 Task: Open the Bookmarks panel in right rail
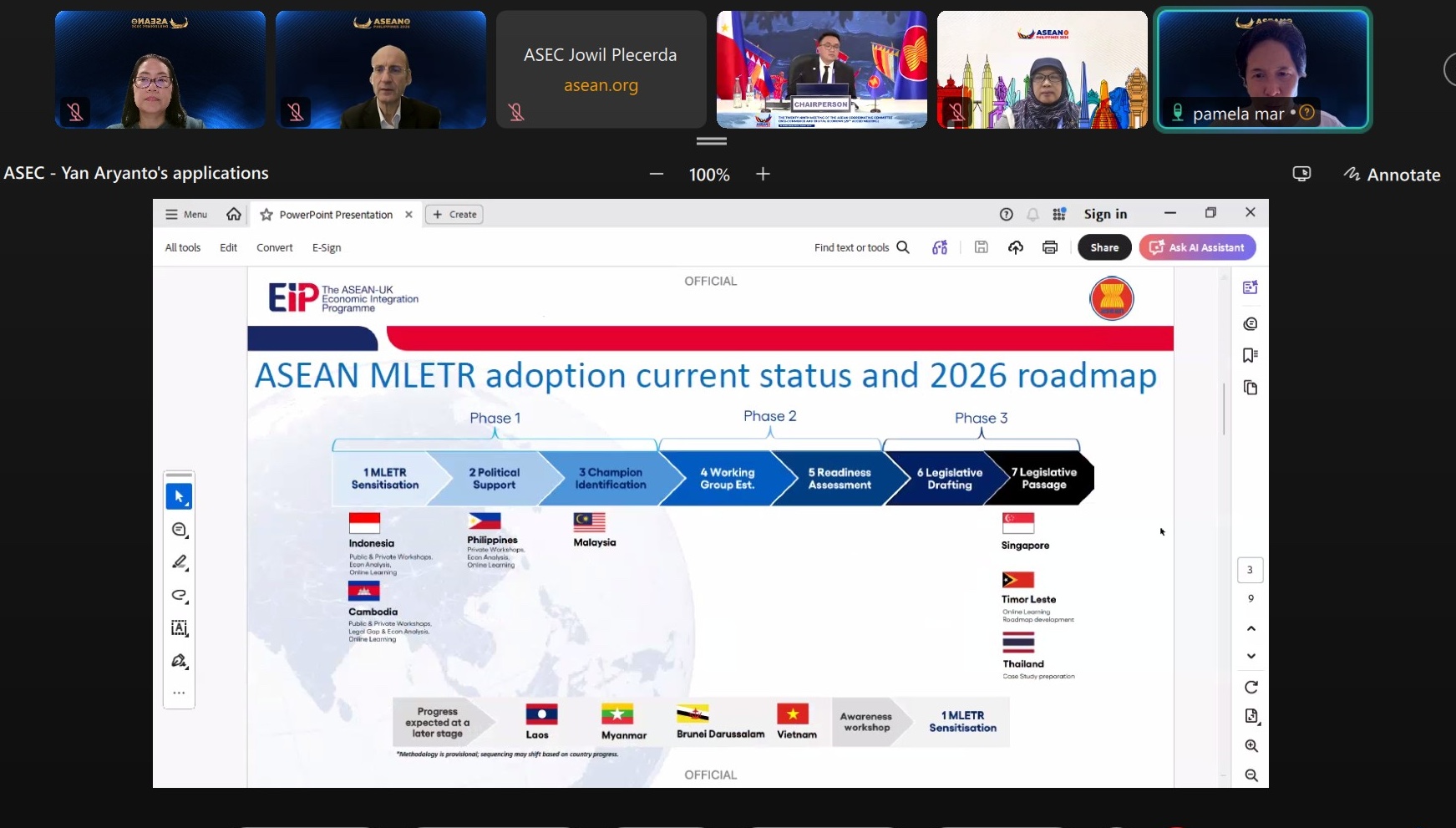click(1251, 355)
